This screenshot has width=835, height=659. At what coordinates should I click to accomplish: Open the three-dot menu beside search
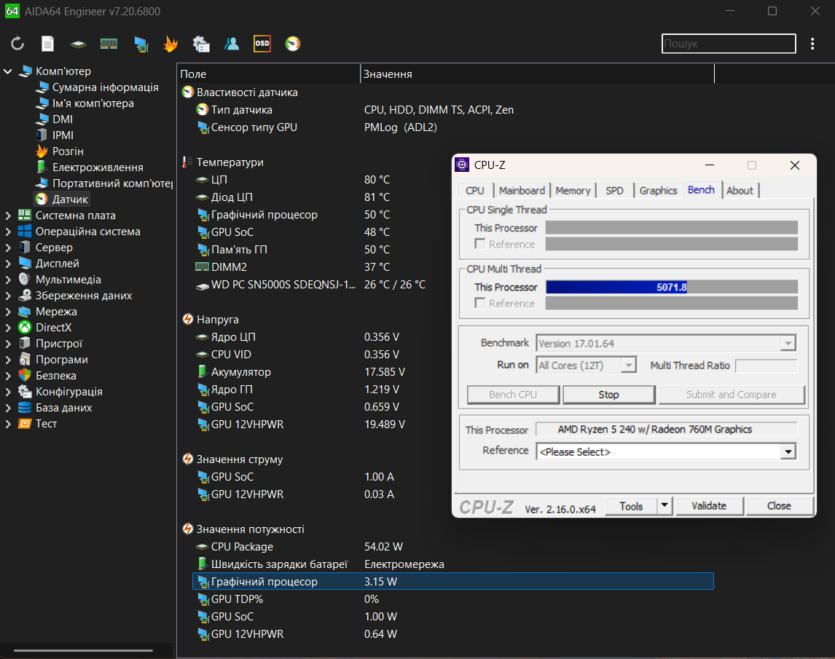(x=811, y=44)
